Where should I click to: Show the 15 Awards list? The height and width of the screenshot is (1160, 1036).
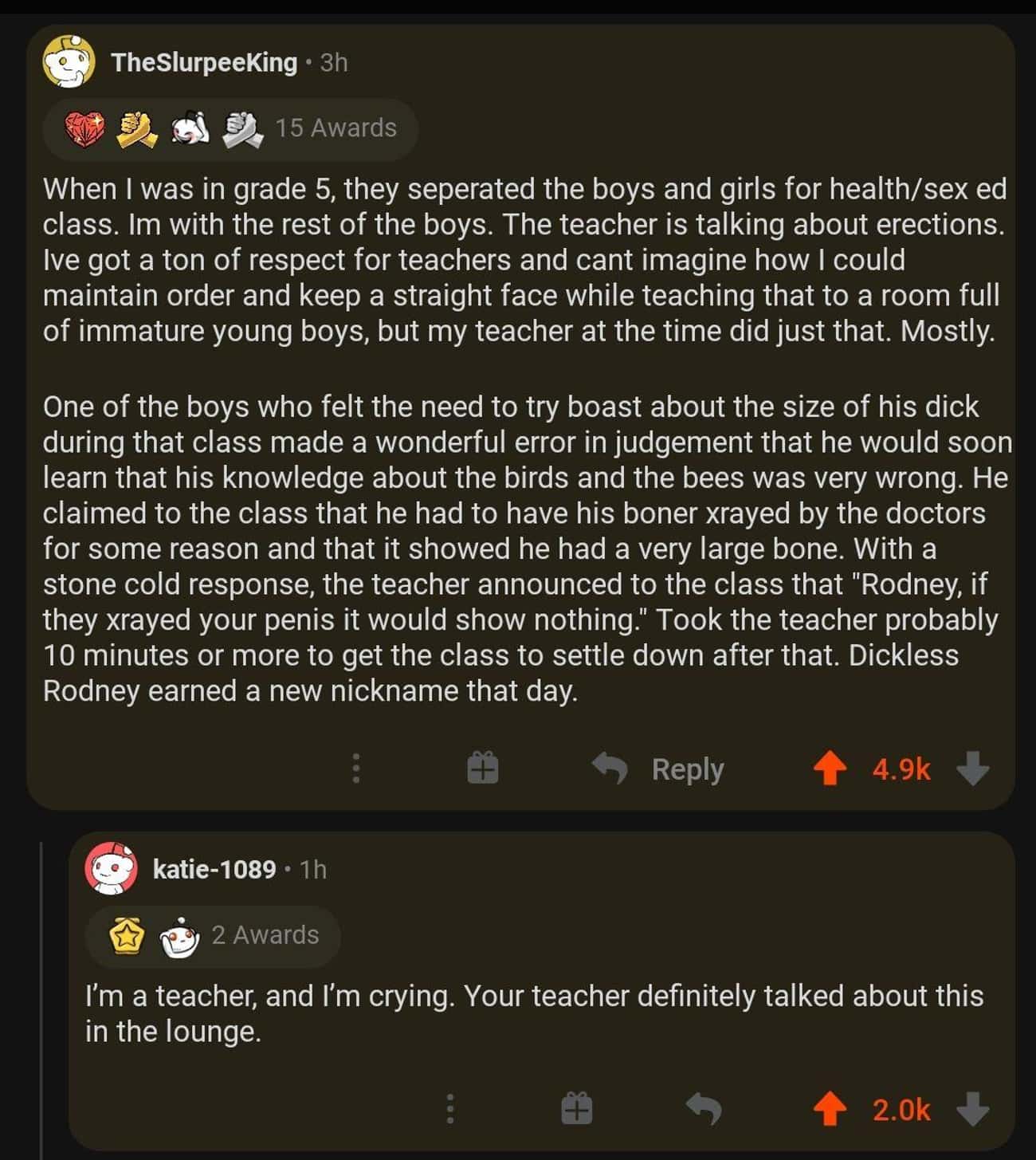[230, 129]
